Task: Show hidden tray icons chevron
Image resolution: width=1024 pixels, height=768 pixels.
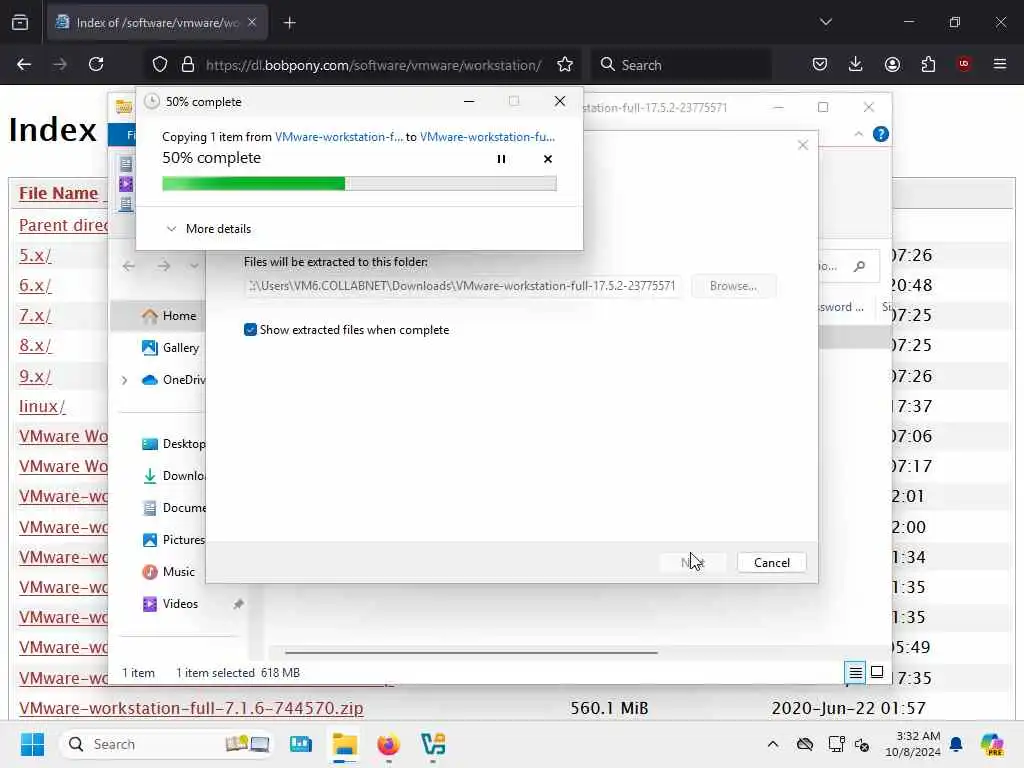Action: [773, 744]
